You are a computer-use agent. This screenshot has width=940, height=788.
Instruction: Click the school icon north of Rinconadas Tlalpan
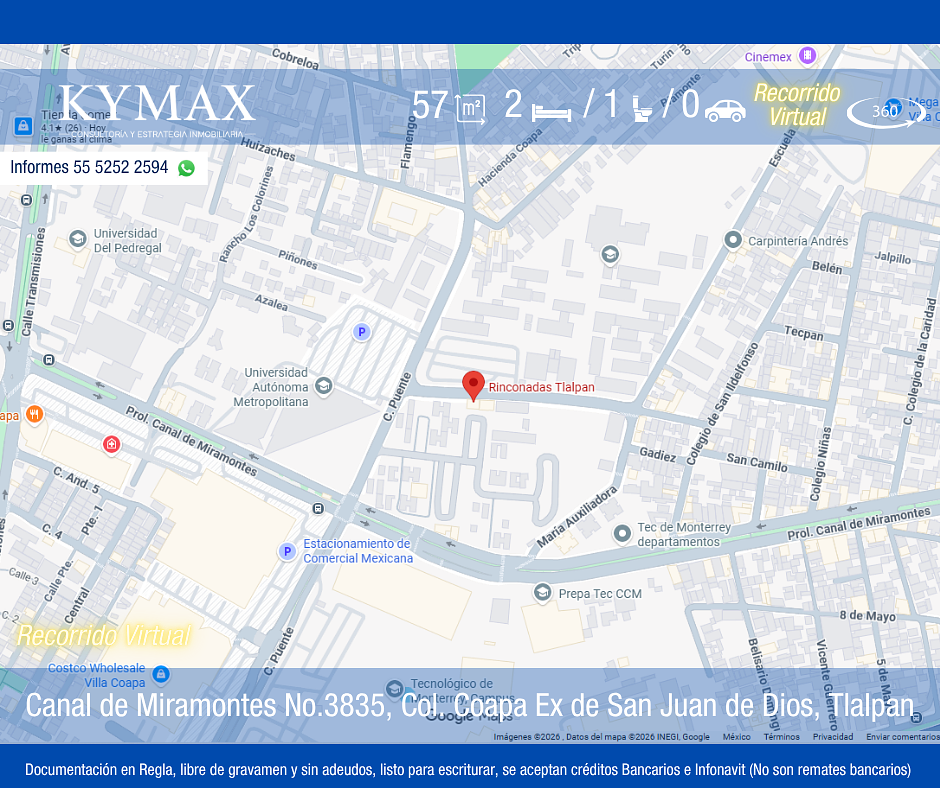pos(610,254)
